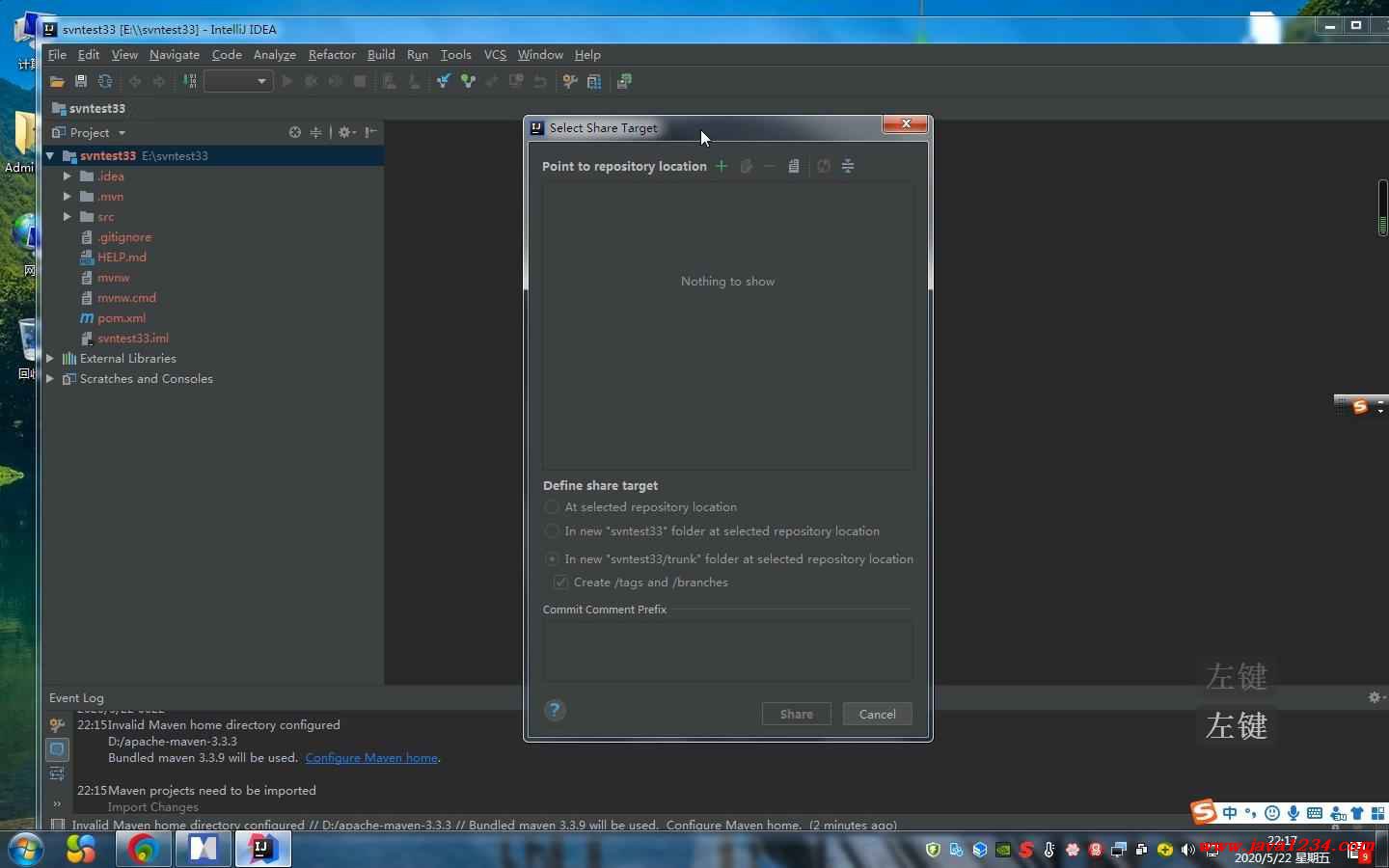The image size is (1389, 868).
Task: Click the remove repository location minus icon
Action: pos(769,166)
